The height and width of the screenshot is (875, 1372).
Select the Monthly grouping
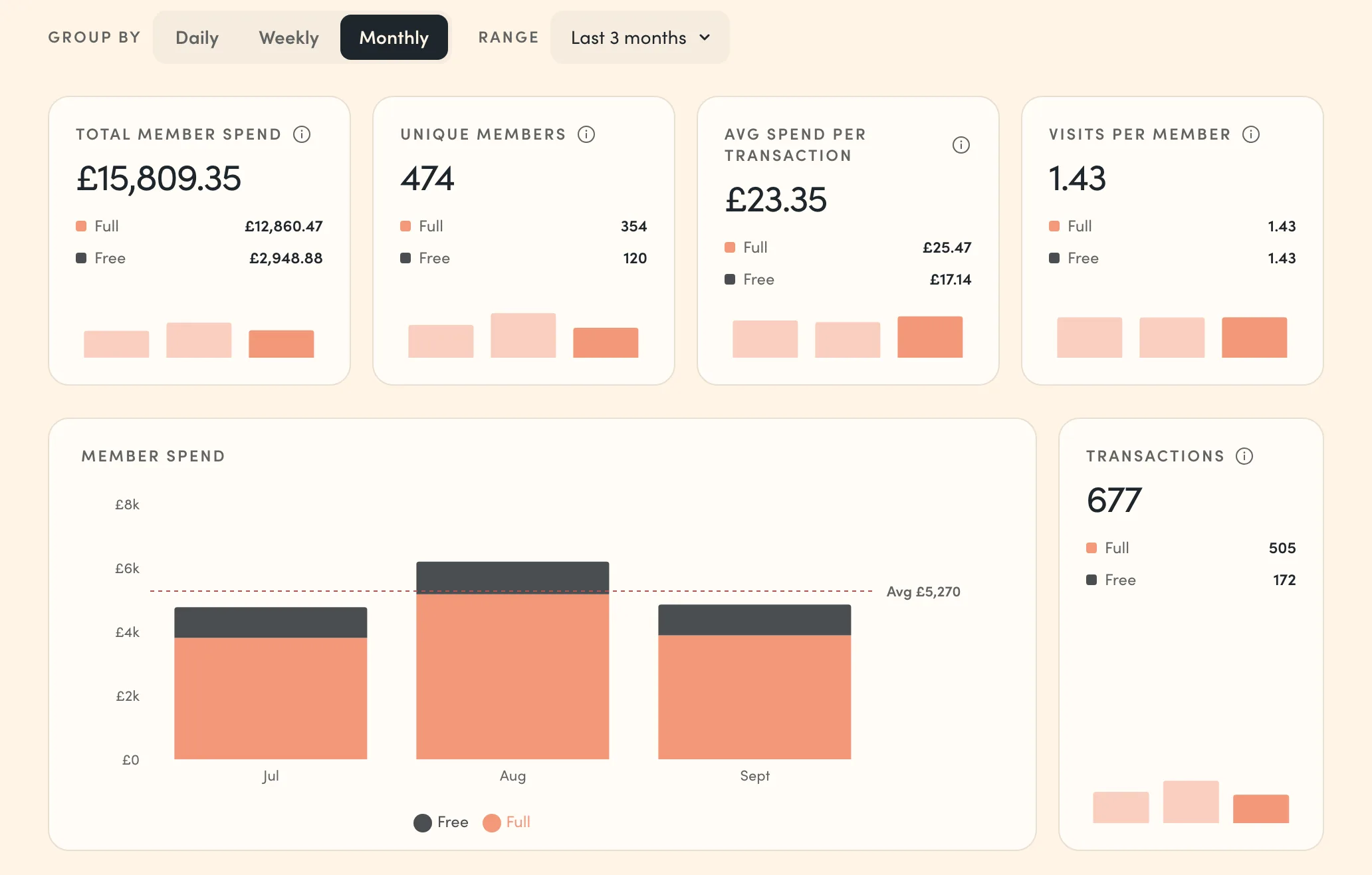pyautogui.click(x=394, y=37)
